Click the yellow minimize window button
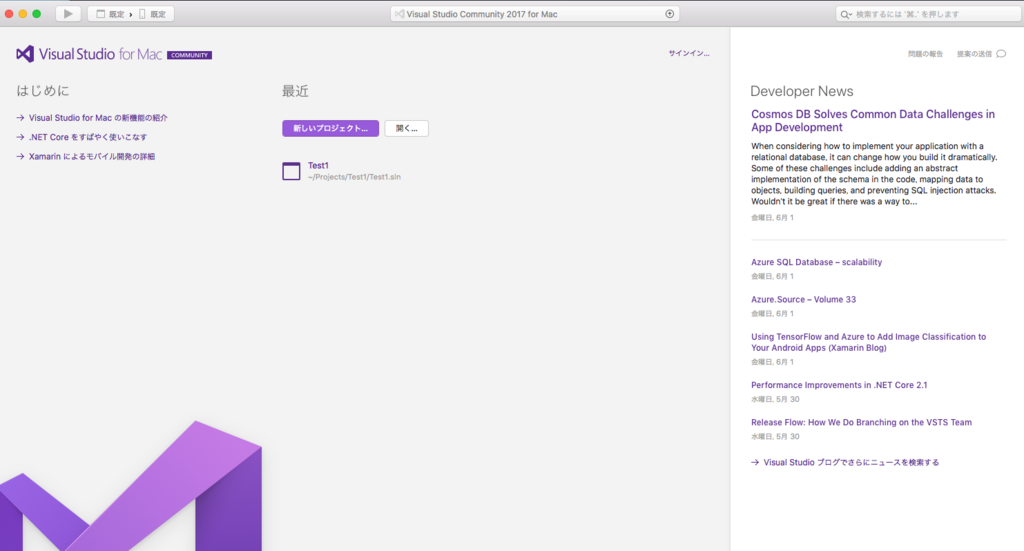This screenshot has height=551, width=1024. click(23, 14)
